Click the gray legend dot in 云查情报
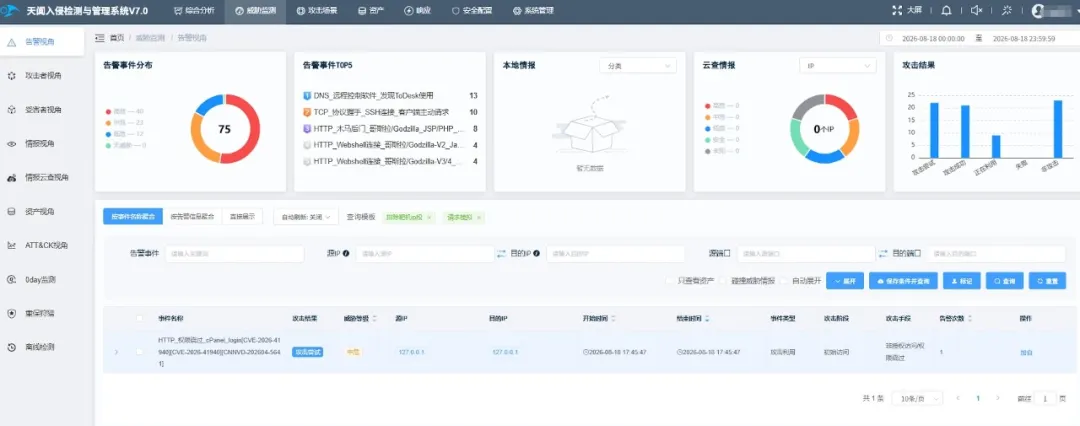The image size is (1080, 426). [x=707, y=150]
